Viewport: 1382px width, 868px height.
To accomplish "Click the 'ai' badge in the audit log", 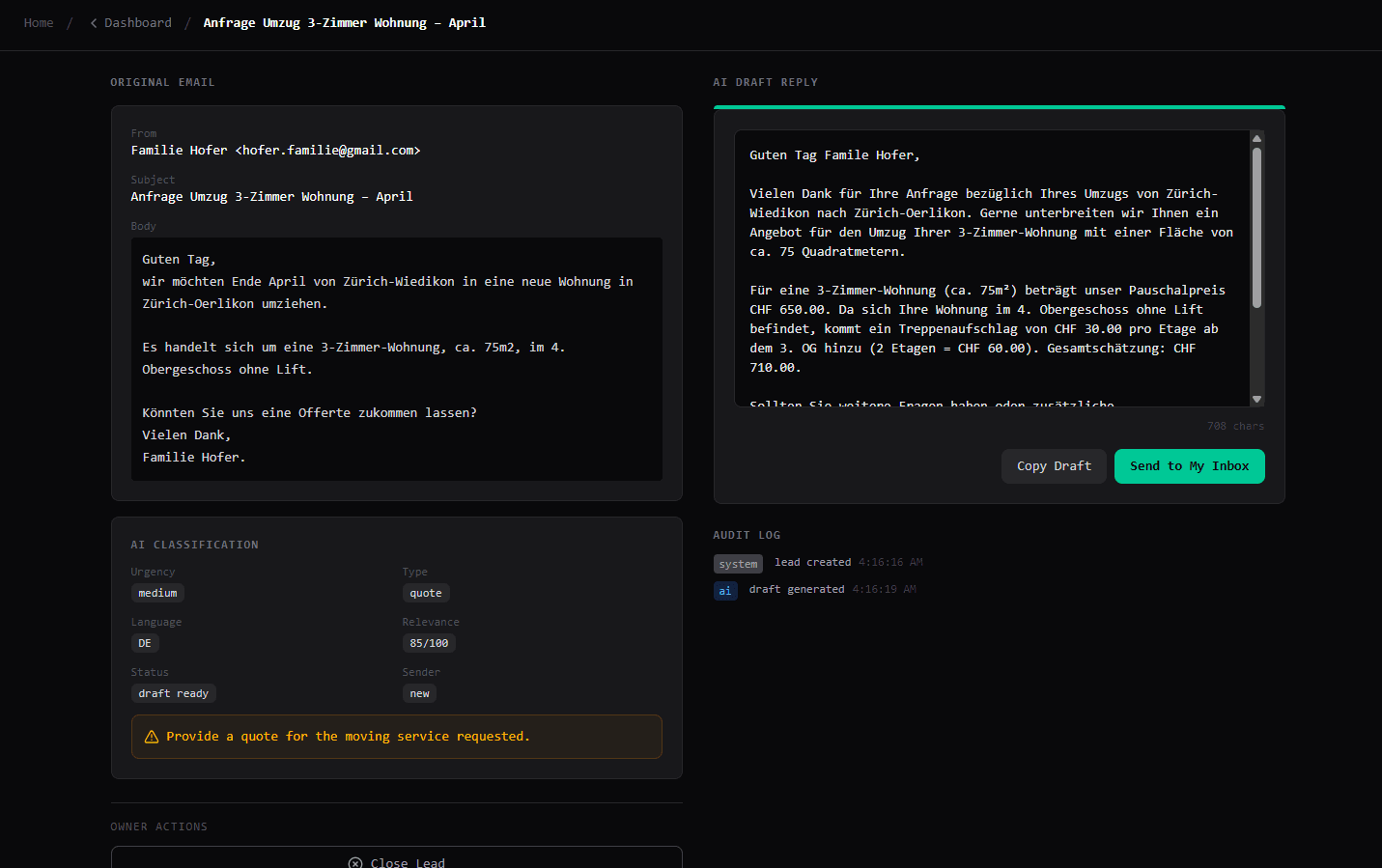I will tap(725, 591).
